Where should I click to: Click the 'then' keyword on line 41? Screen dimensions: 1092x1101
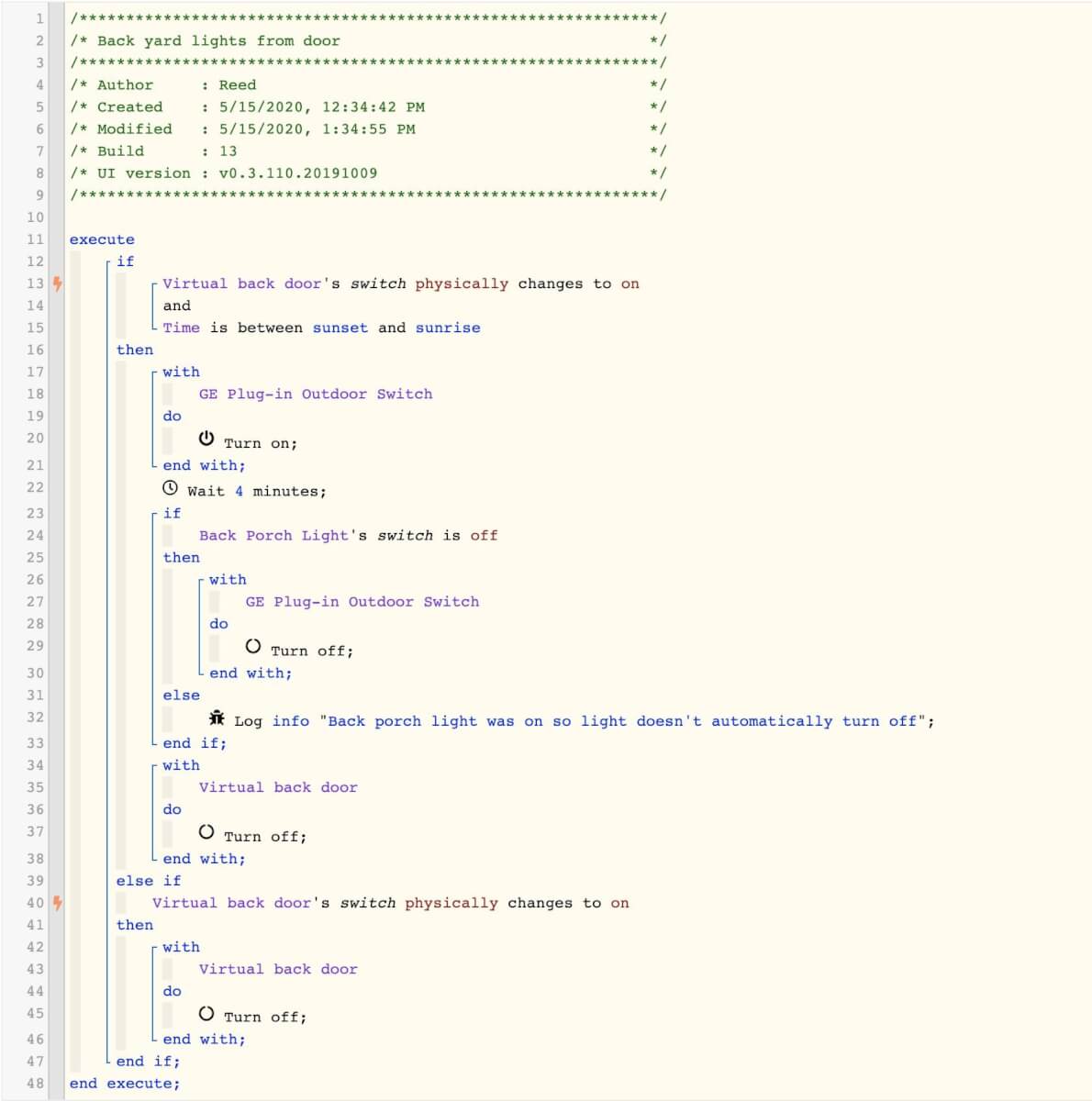[135, 925]
